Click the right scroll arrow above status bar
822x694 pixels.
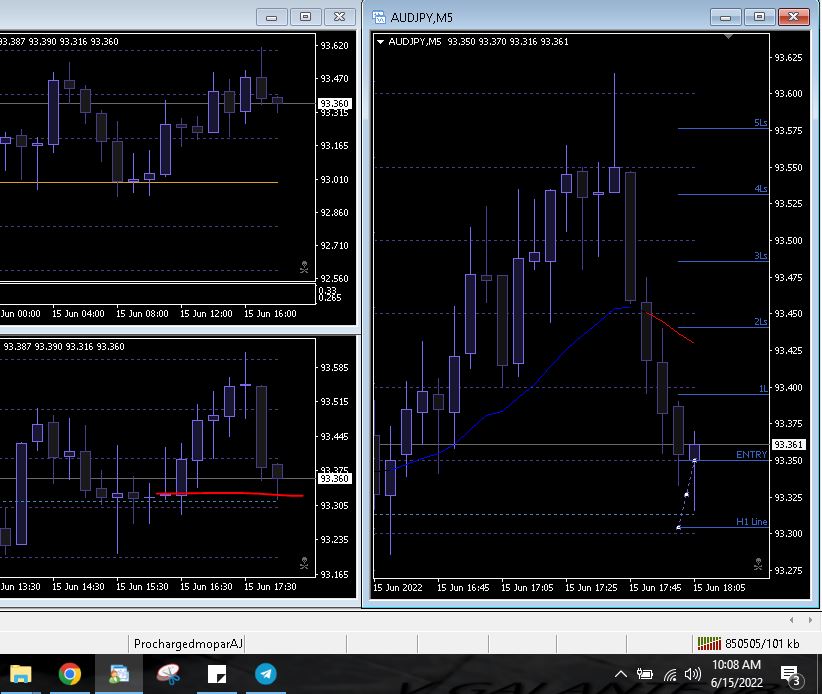tap(809, 621)
